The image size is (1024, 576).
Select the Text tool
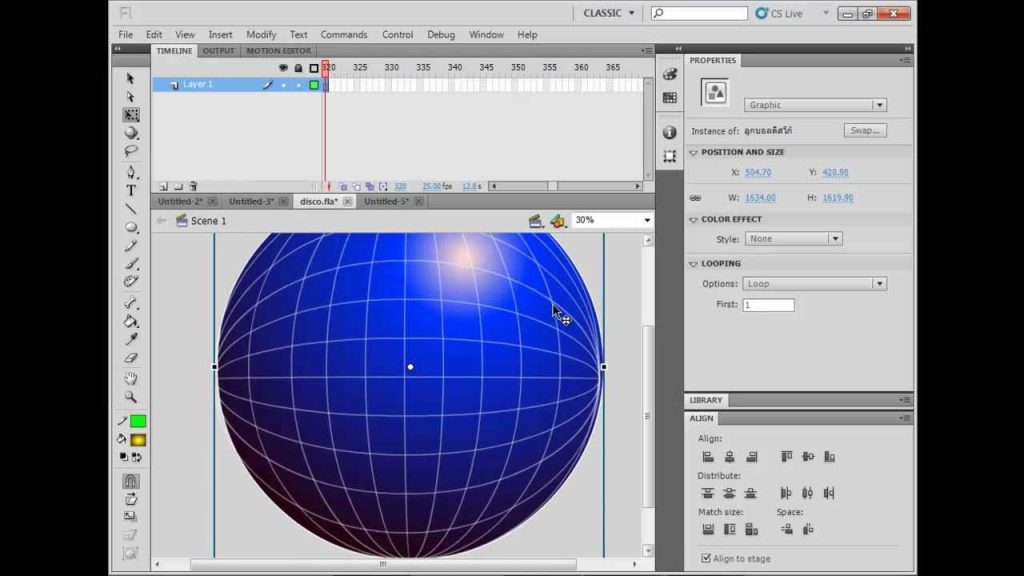(131, 191)
